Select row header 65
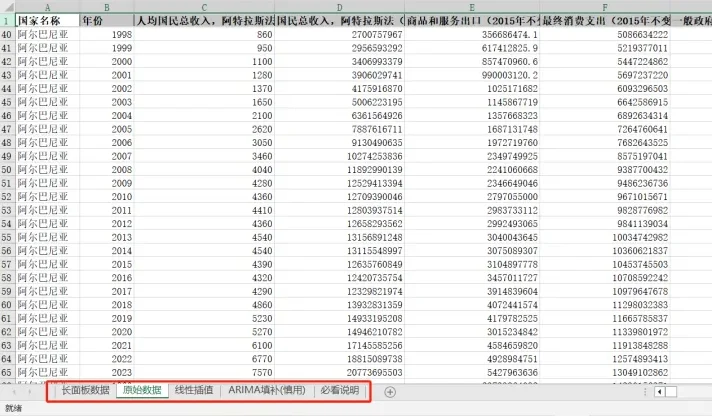Screen dimensions: 712x416 7,372
